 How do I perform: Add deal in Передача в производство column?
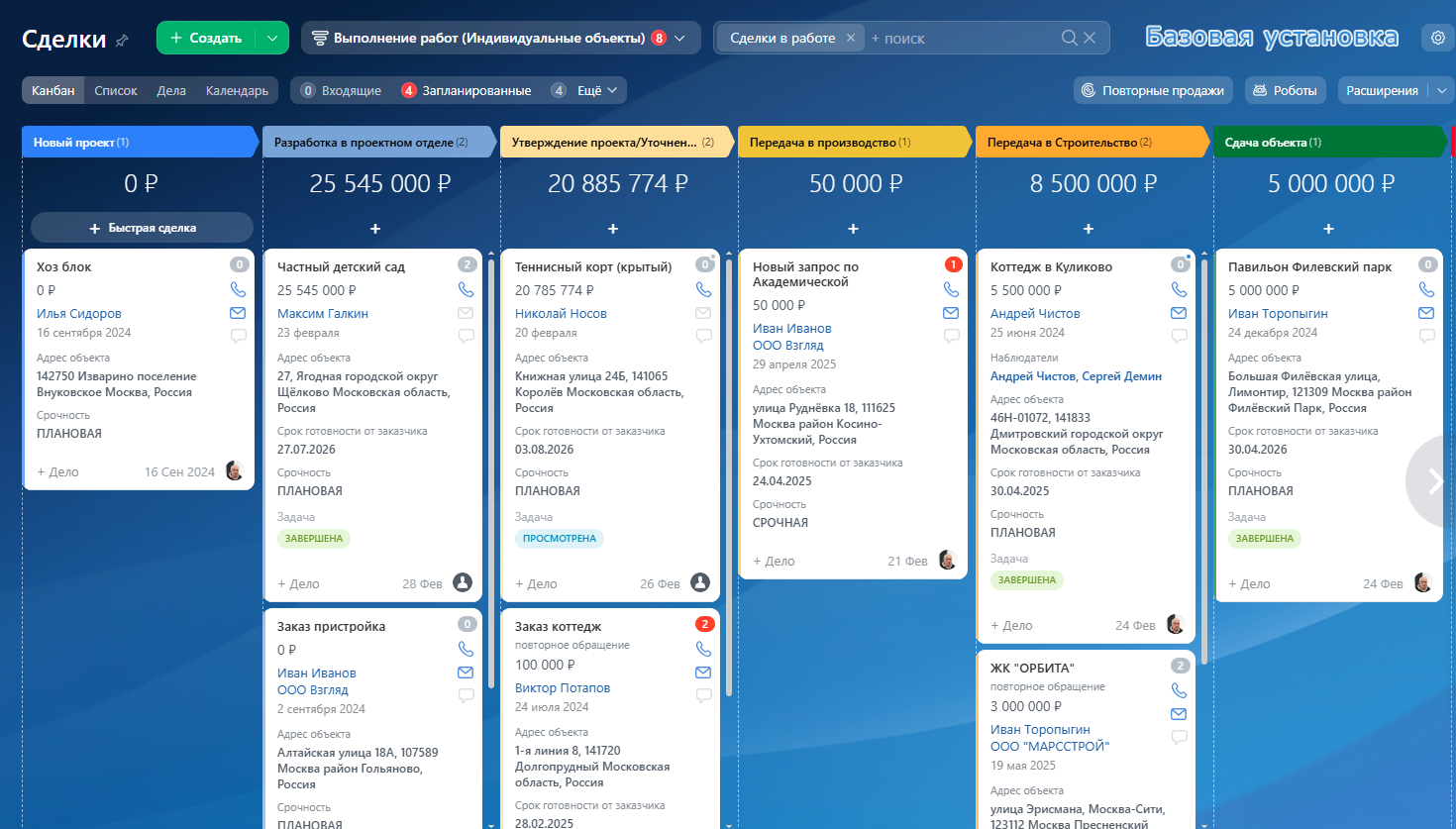click(x=853, y=229)
